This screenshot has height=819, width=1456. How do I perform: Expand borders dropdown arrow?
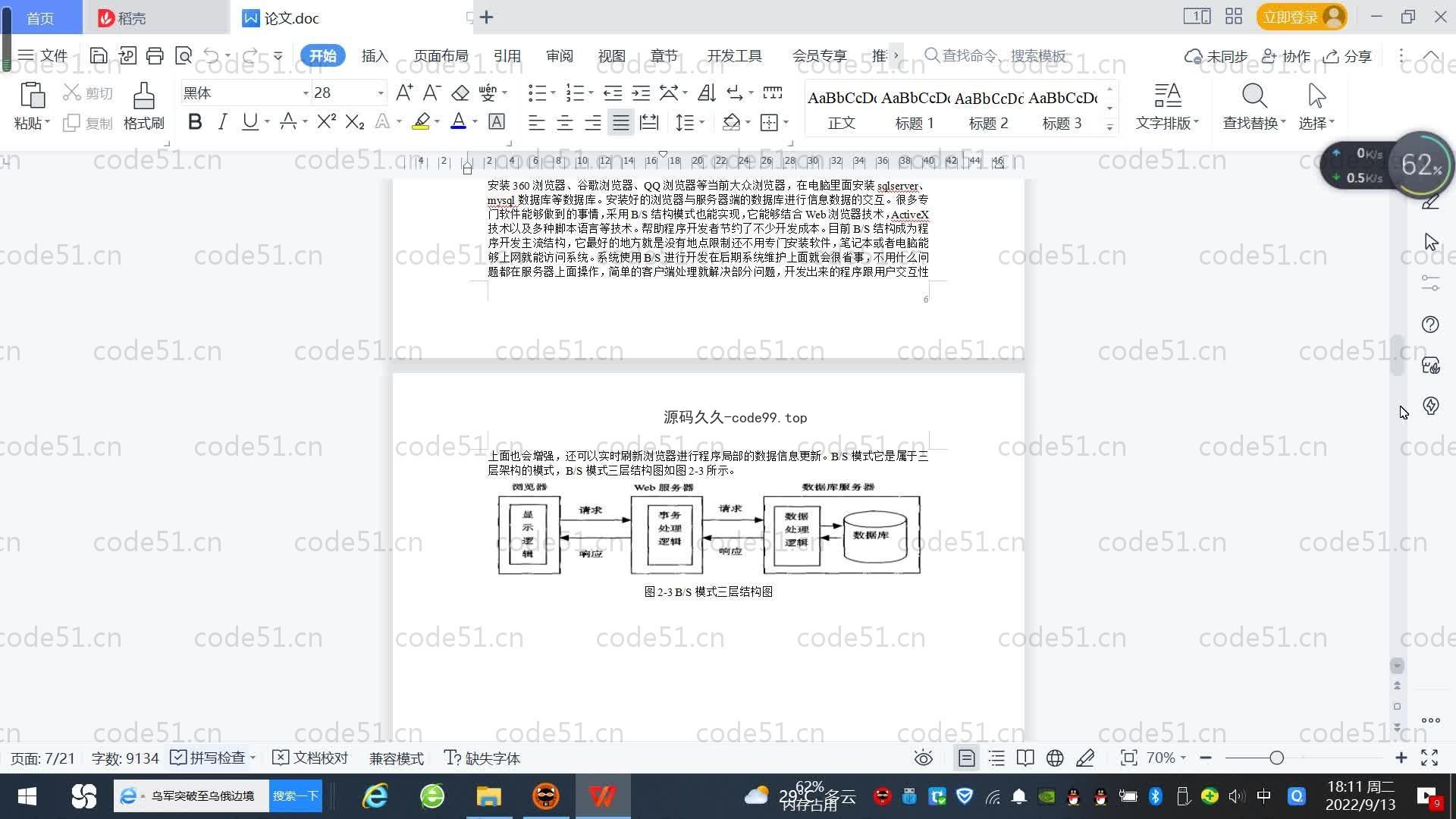[x=786, y=122]
